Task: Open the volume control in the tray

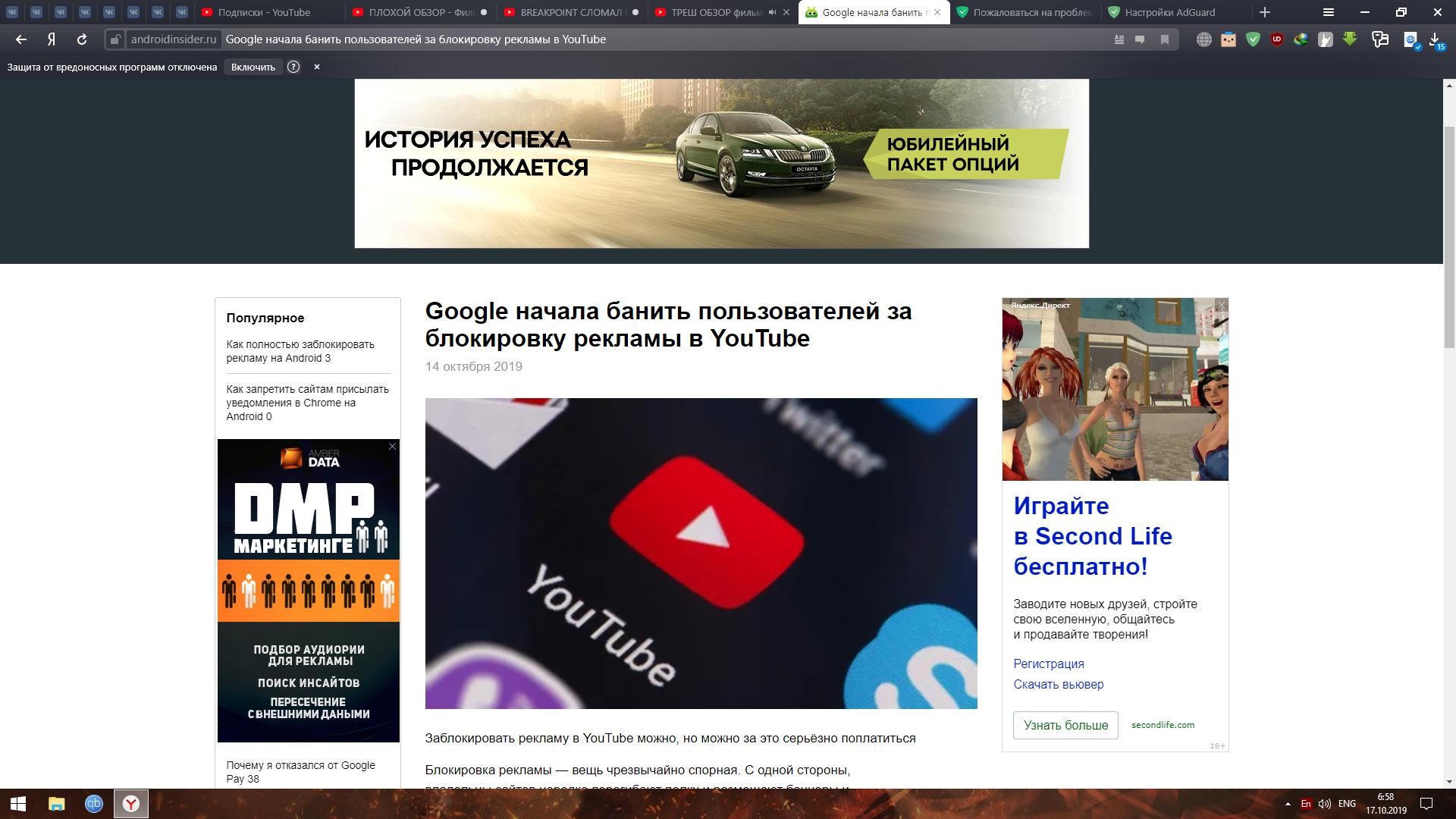Action: pos(1324,804)
